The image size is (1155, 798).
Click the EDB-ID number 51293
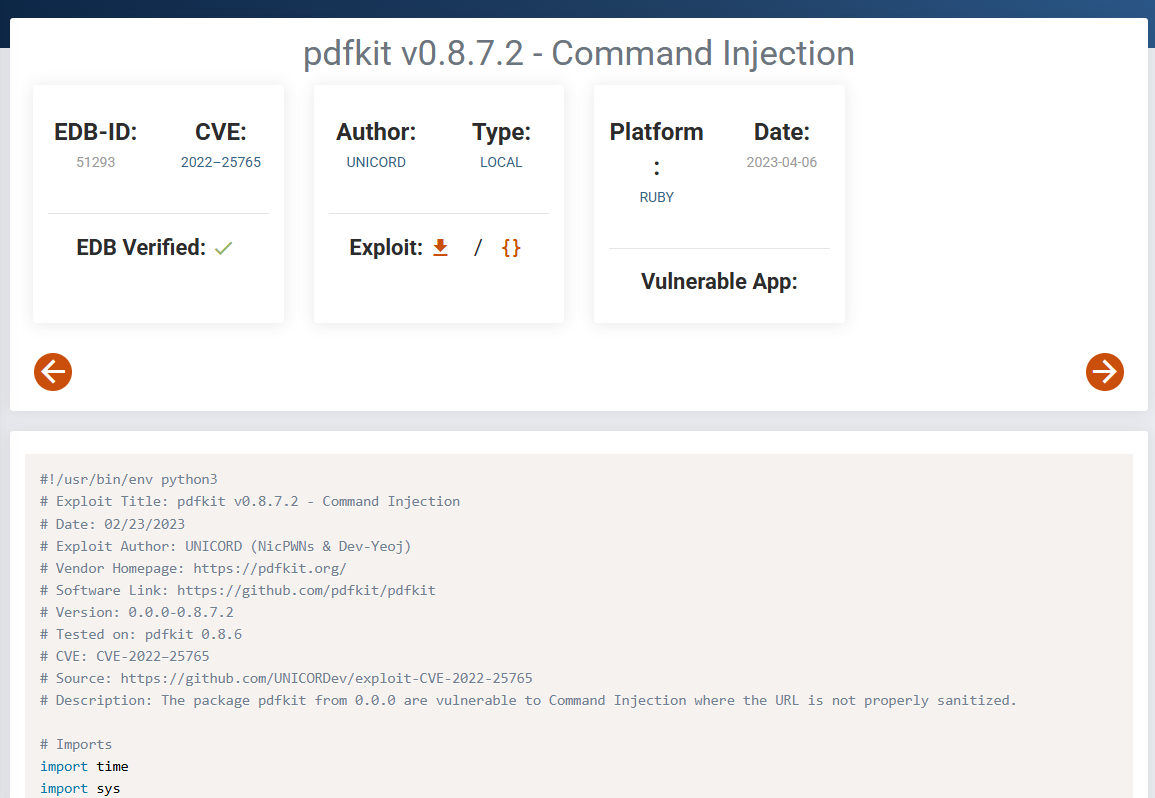click(x=96, y=162)
